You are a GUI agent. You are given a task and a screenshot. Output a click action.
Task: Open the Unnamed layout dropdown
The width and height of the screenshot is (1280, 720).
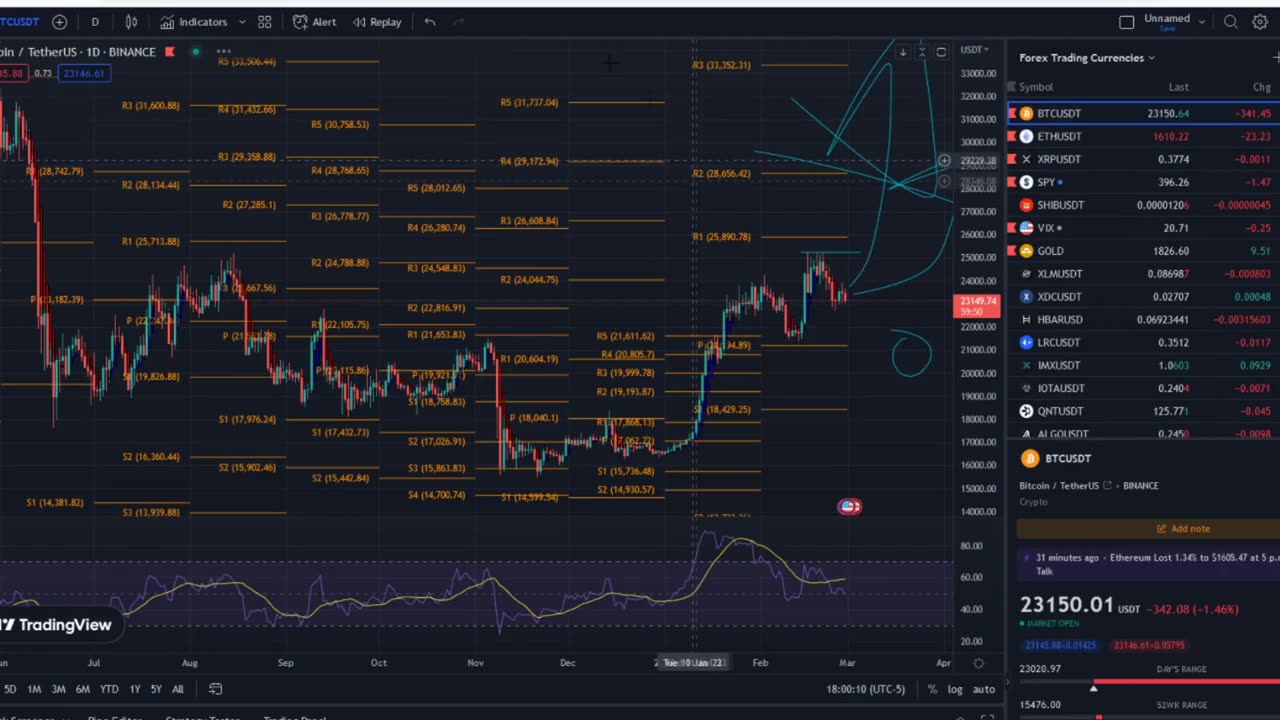(1175, 20)
